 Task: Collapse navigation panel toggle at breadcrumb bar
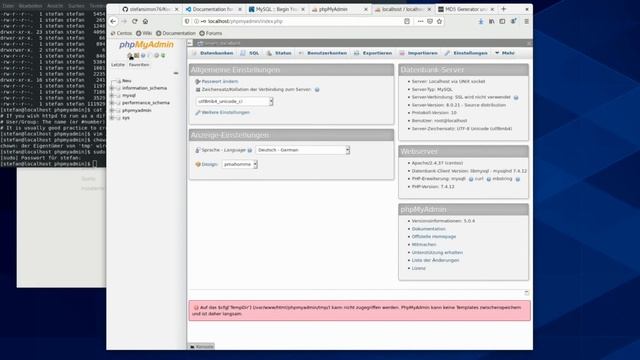[190, 43]
